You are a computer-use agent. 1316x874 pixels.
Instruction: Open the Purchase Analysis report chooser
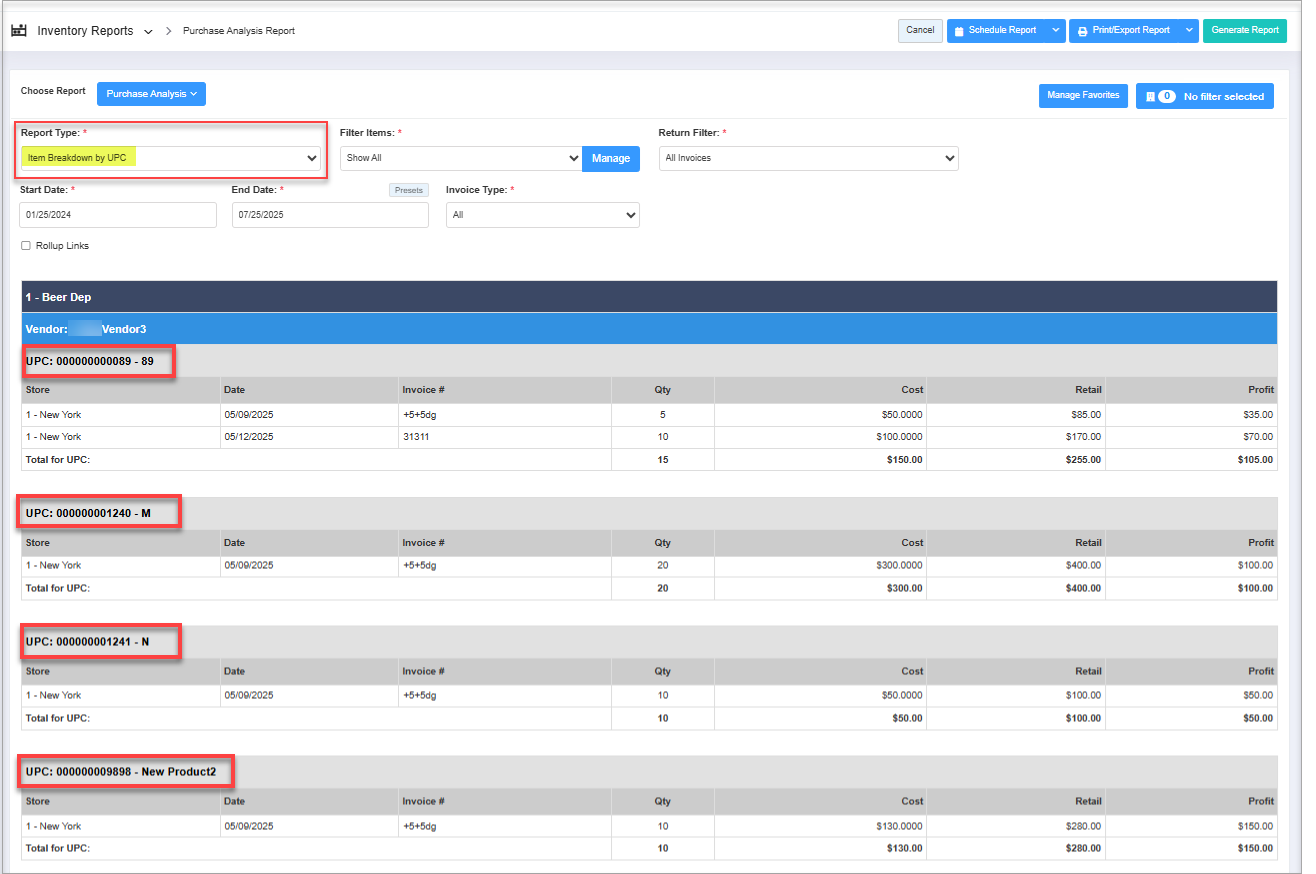point(151,94)
